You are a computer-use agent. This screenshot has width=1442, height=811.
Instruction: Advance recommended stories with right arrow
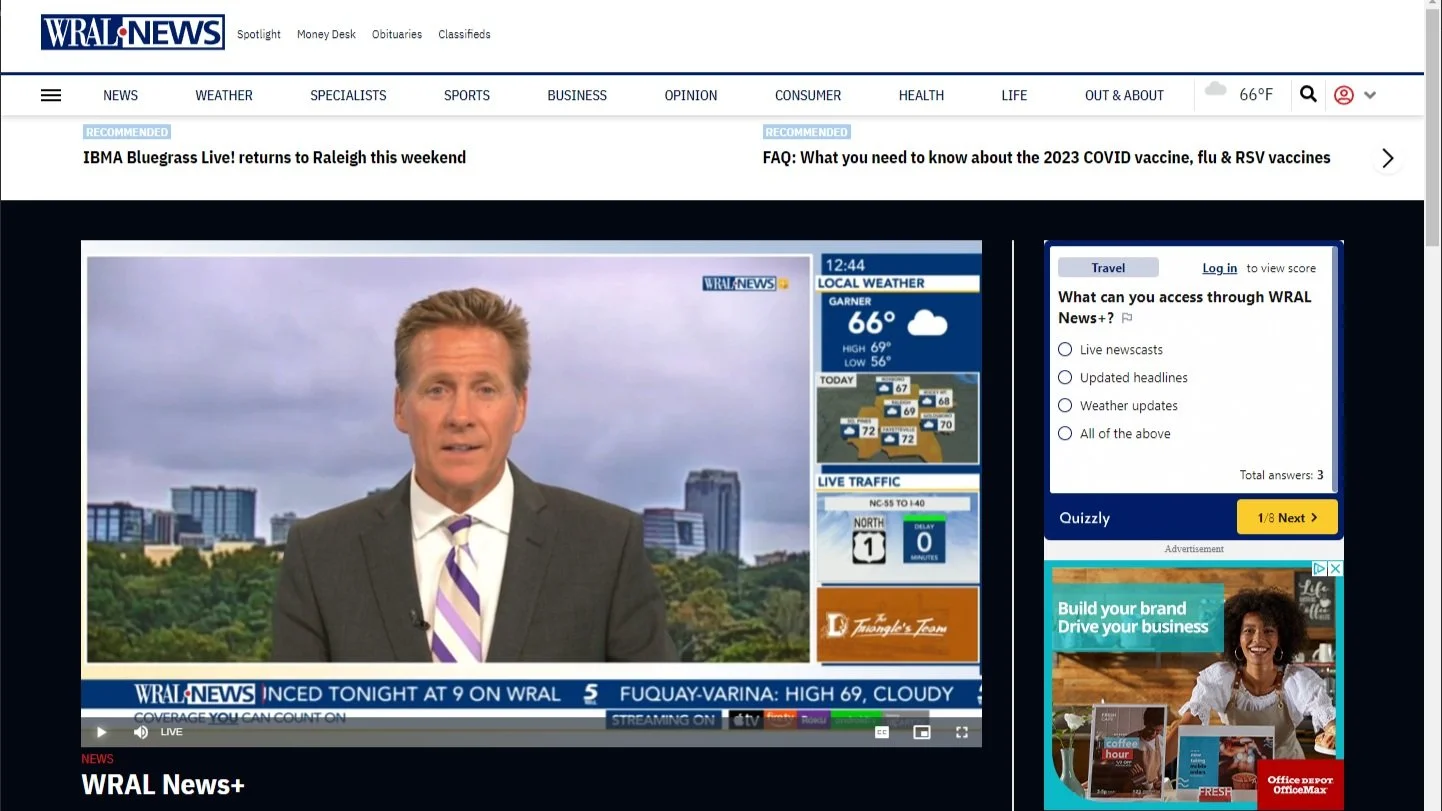pos(1387,158)
